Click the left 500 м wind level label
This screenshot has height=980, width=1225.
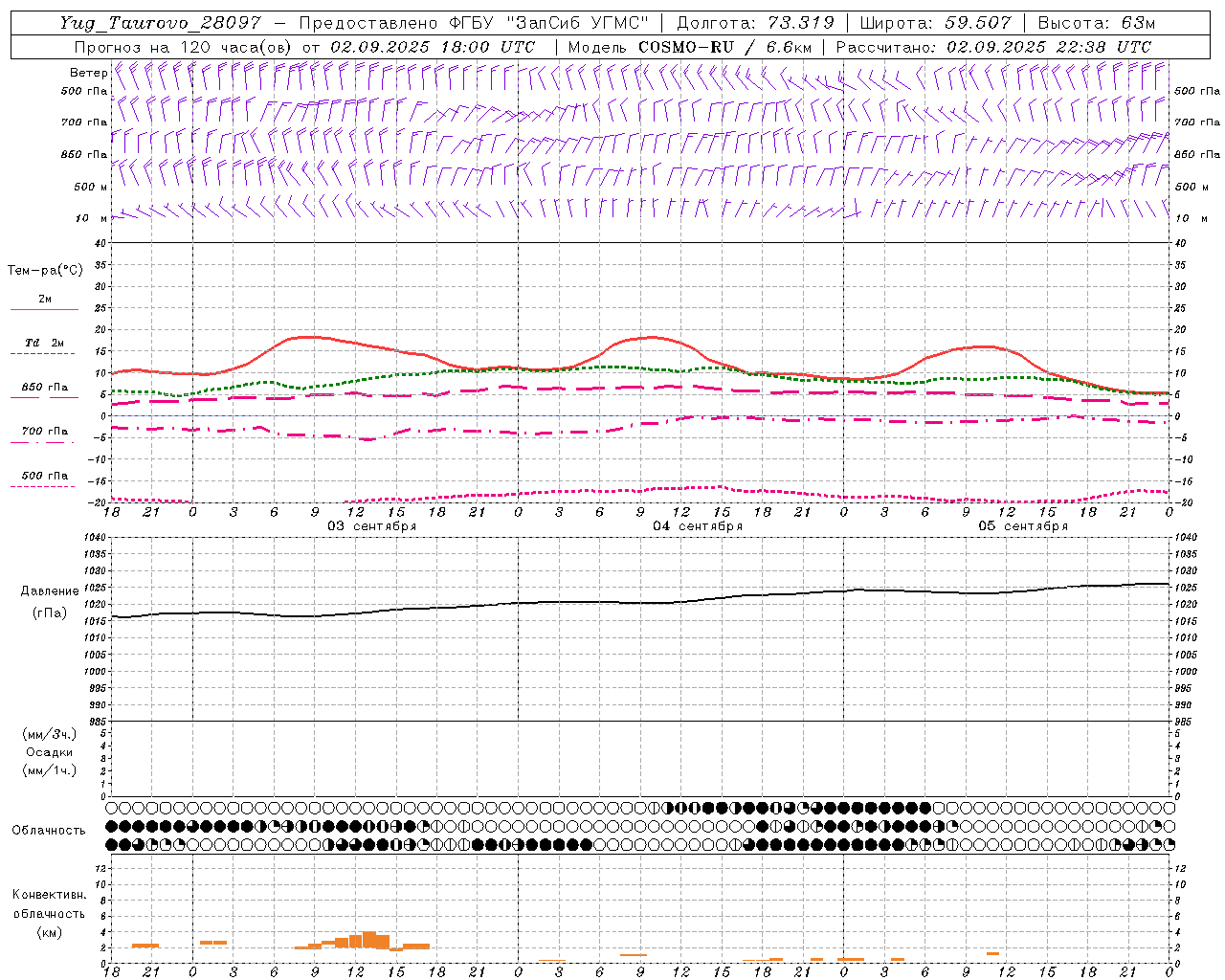(x=91, y=187)
